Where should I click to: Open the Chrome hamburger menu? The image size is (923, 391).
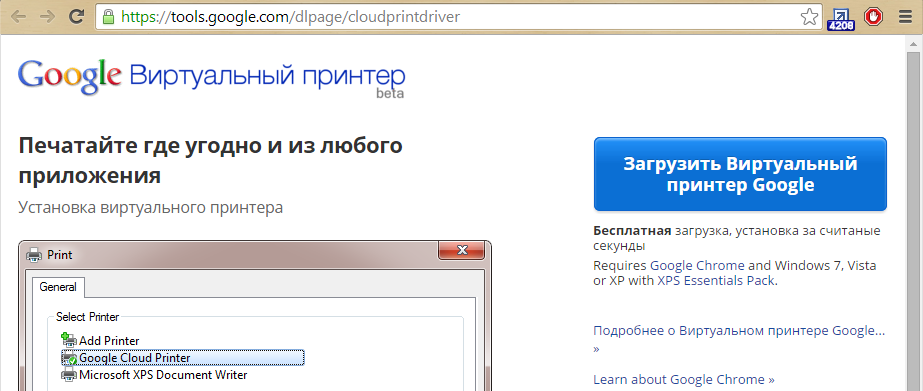coord(906,17)
